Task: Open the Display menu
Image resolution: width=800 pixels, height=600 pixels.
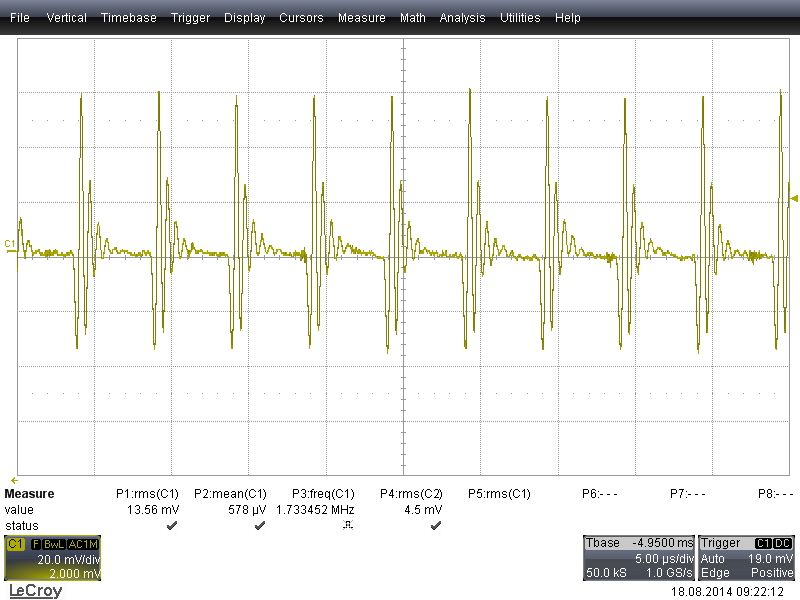Action: point(244,18)
